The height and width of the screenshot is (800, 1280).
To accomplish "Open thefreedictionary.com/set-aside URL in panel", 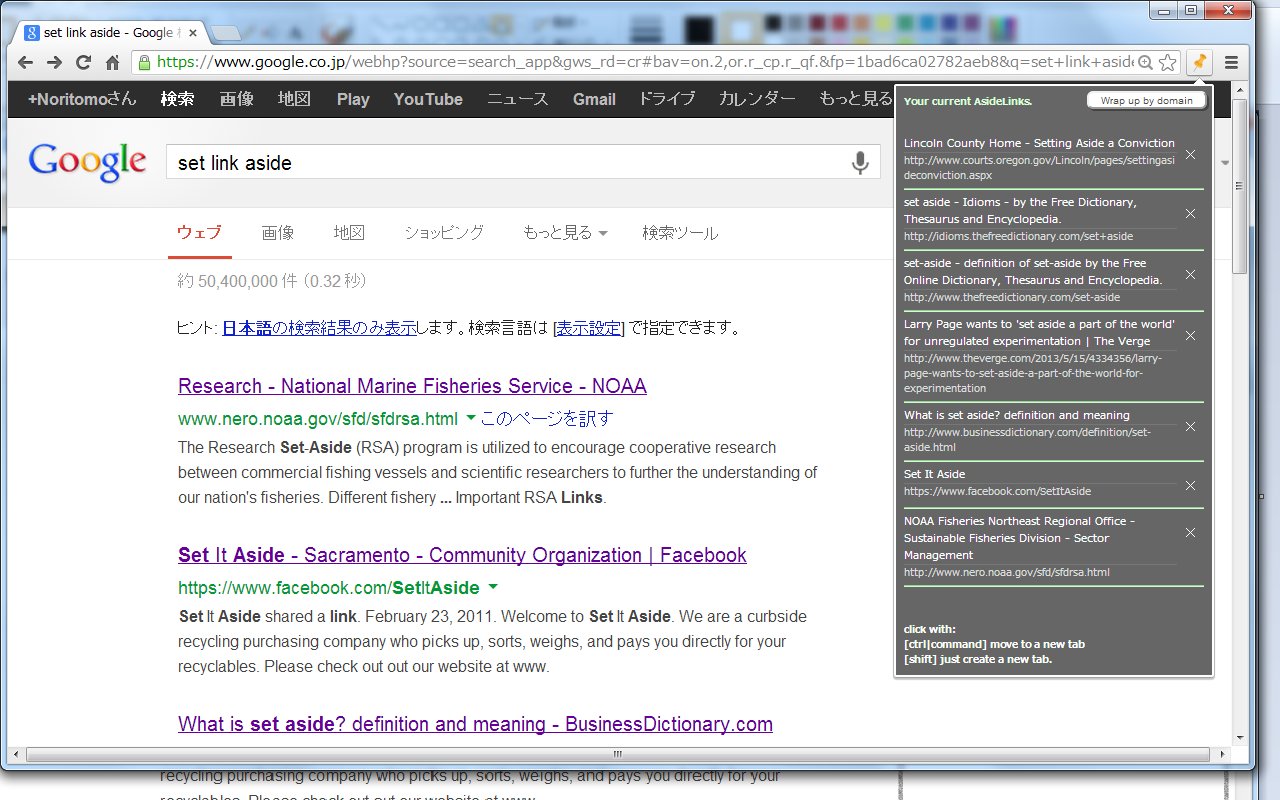I will (x=1012, y=297).
